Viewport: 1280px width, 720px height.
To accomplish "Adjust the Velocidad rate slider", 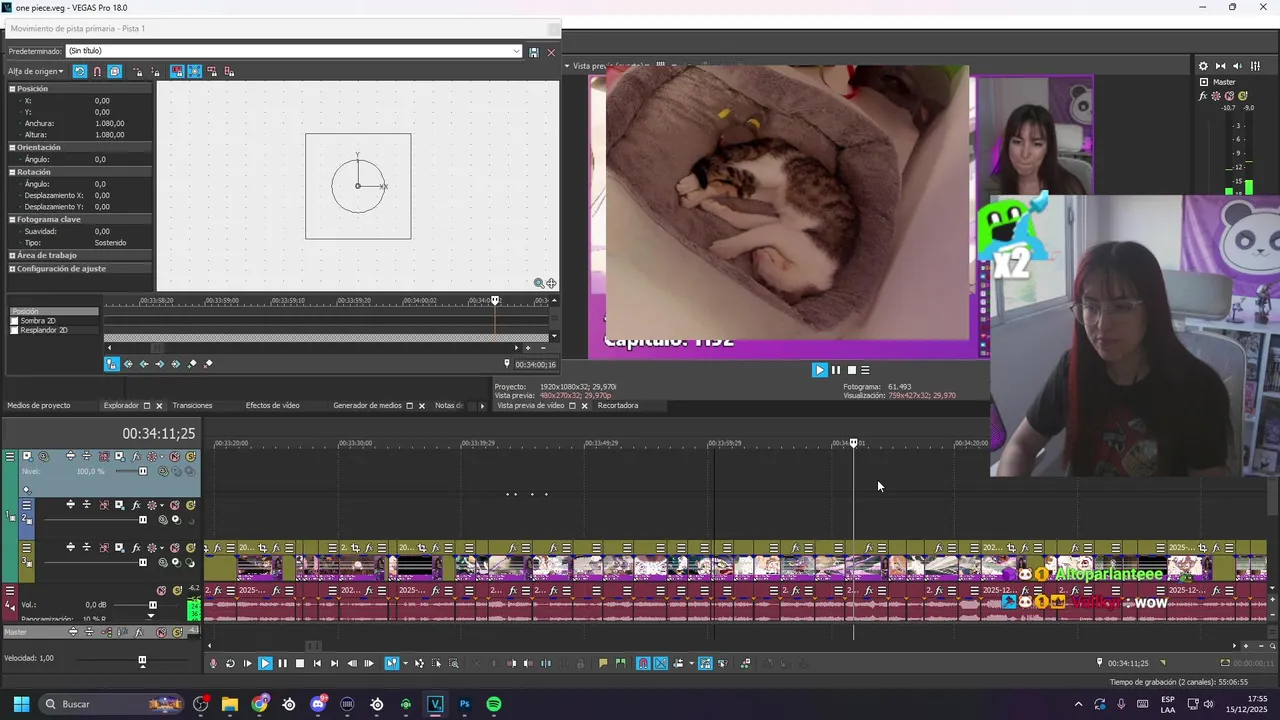I will click(x=142, y=661).
